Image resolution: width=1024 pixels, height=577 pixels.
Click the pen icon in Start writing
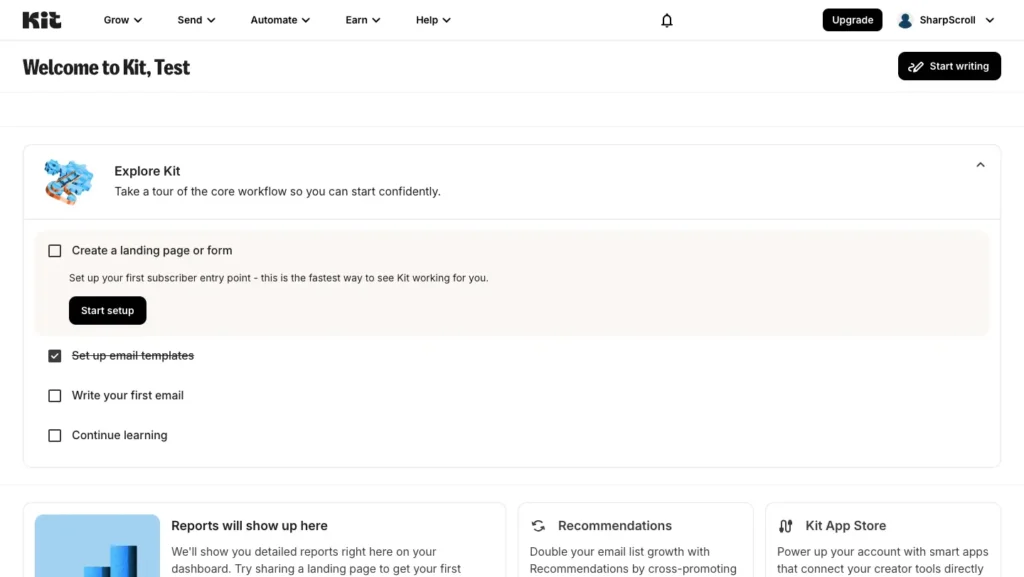click(916, 67)
